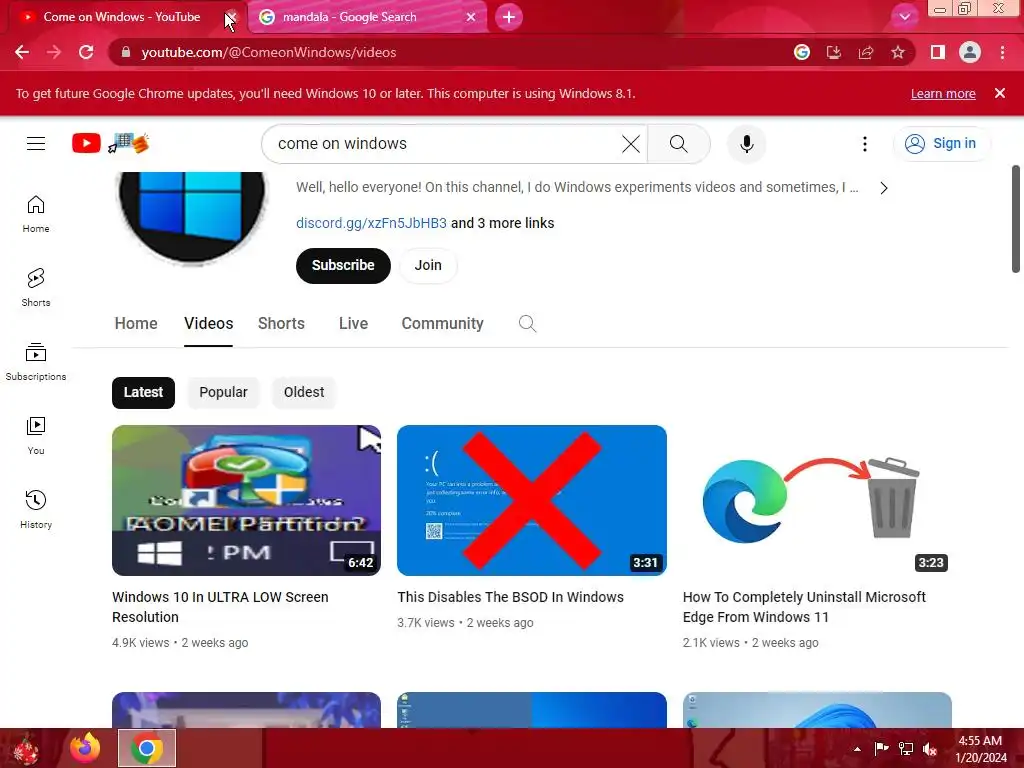Image resolution: width=1024 pixels, height=768 pixels.
Task: Open History in YouTube sidebar
Action: (x=36, y=509)
